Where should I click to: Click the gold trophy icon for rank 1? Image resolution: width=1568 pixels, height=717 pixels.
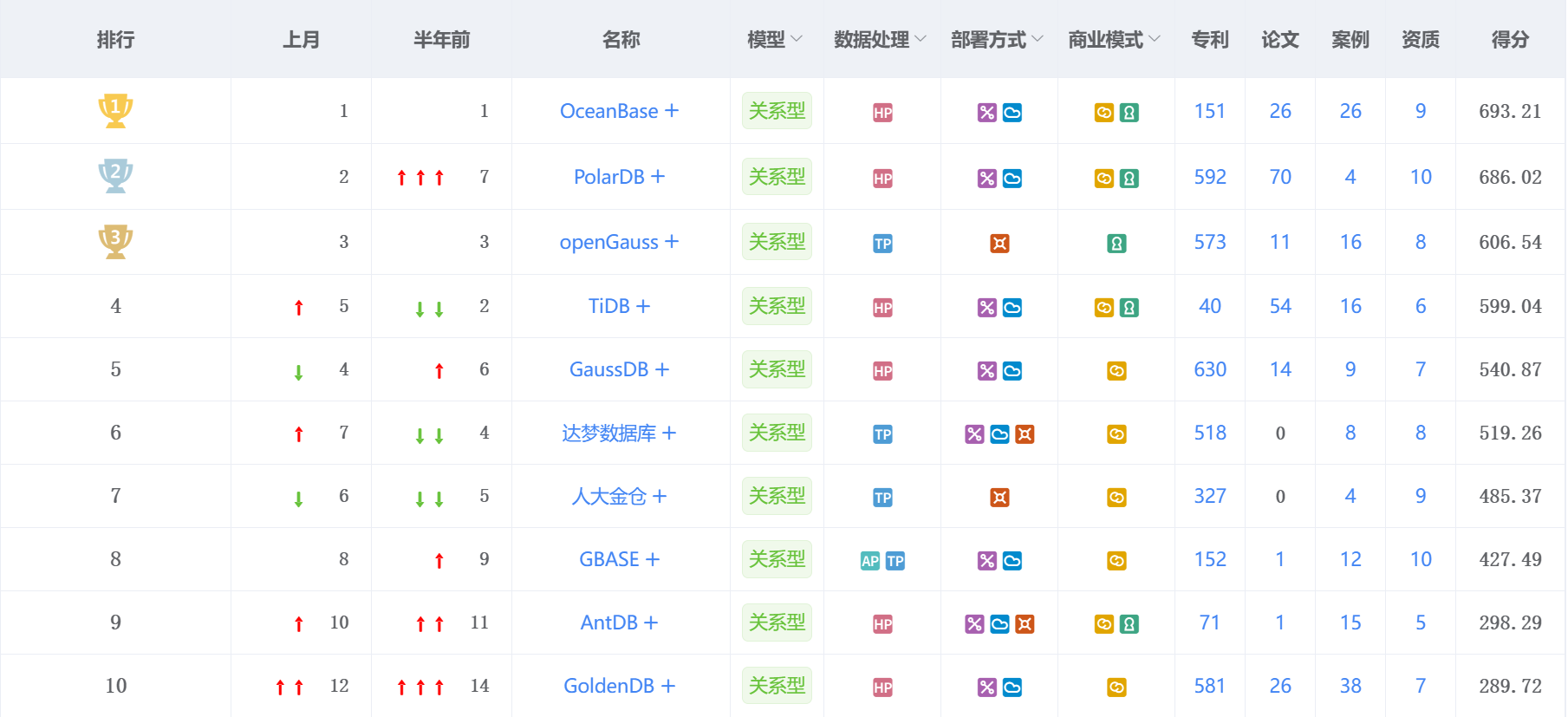(x=115, y=110)
